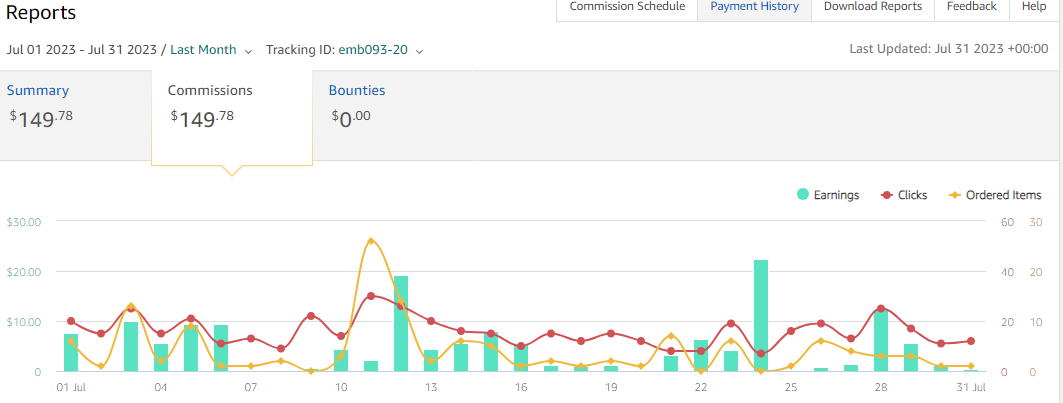
Task: Click the earnings bar on Jul 12
Action: coord(401,323)
